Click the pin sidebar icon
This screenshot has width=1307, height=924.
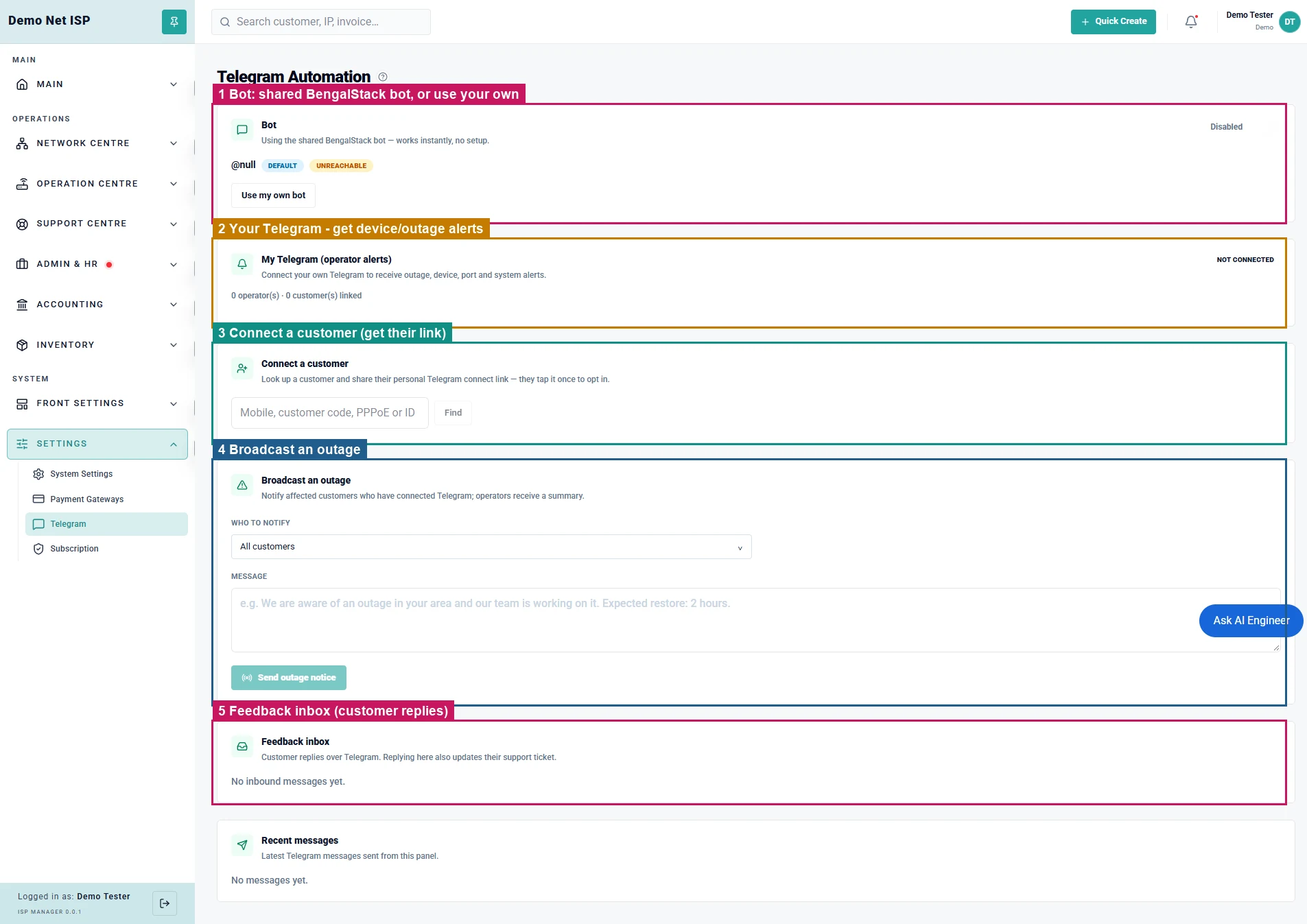pos(174,22)
